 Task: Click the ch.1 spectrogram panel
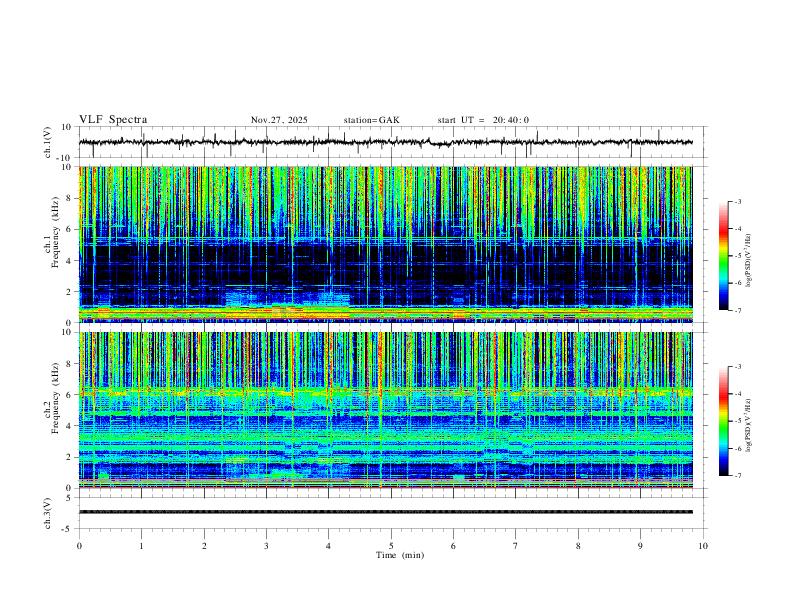tap(386, 244)
